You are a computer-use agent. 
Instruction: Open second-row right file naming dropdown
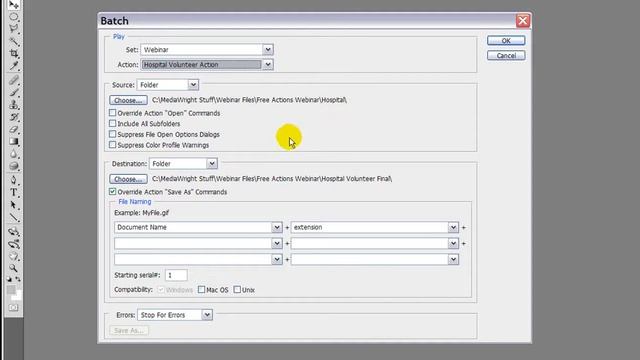[375, 244]
